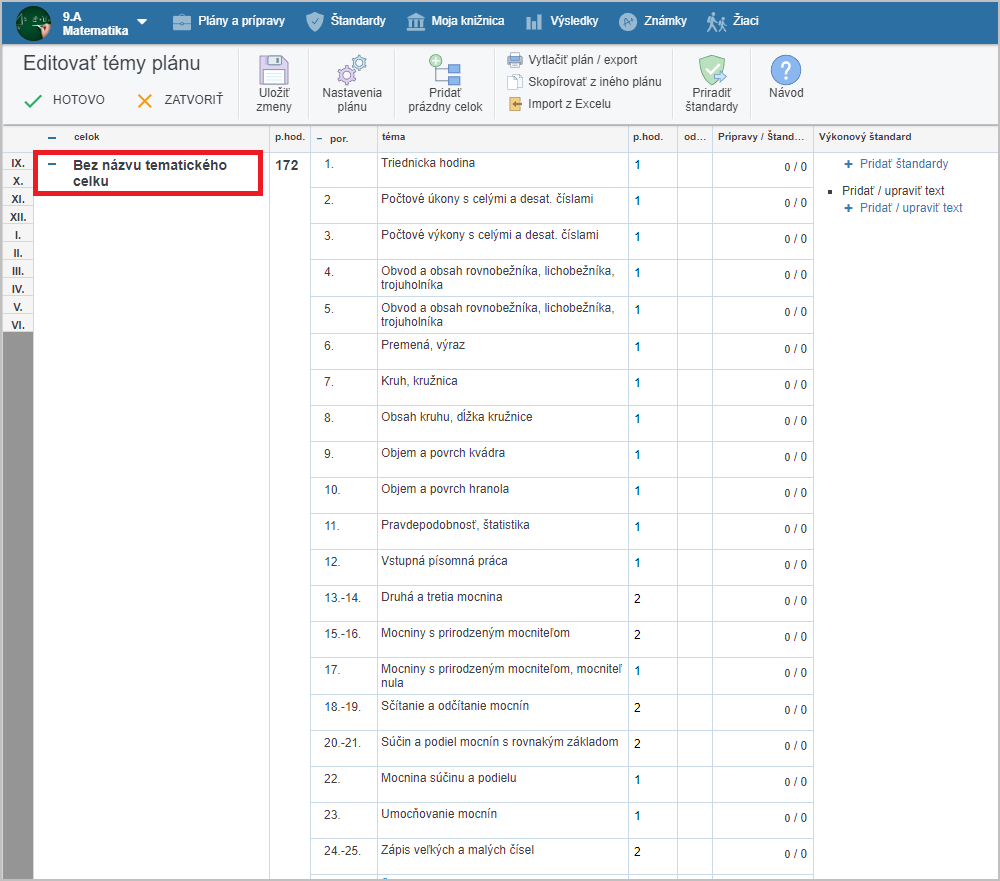Click the HOTOVO button
The image size is (1000, 881).
coord(65,100)
